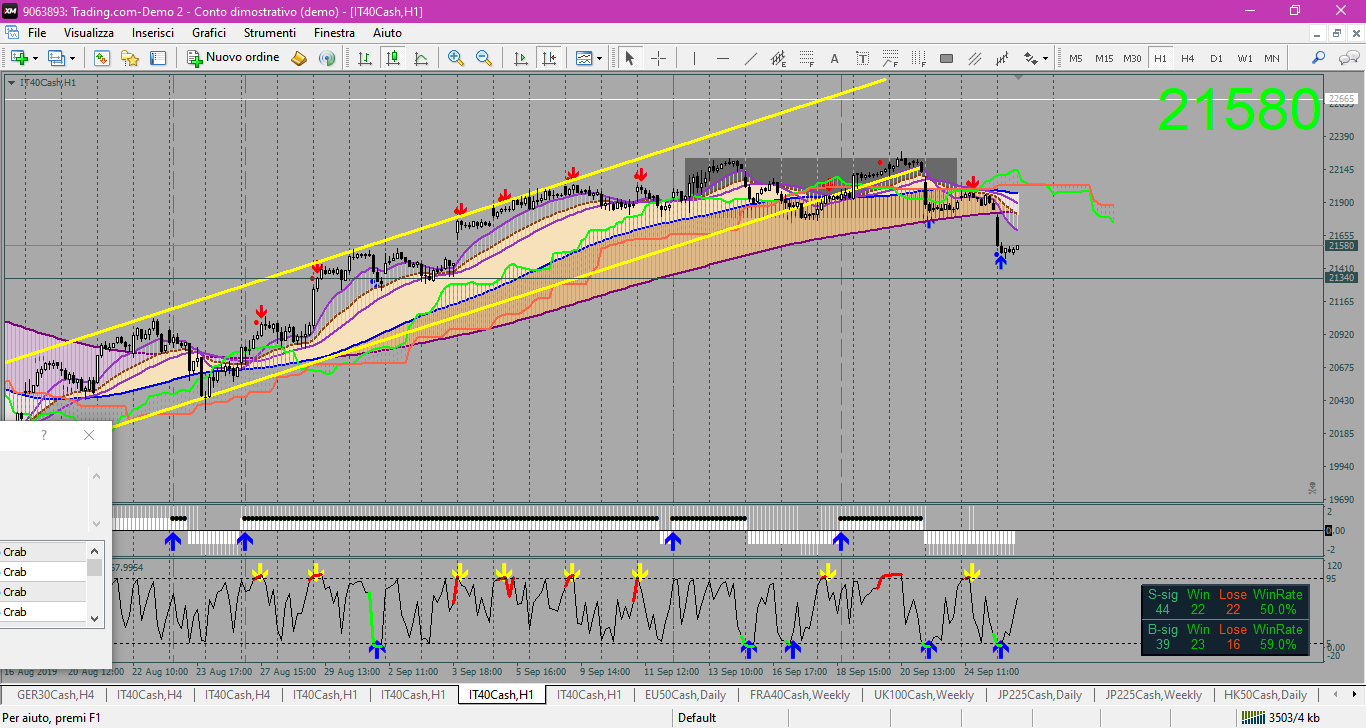This screenshot has height=728, width=1366.
Task: Zoom in on the chart
Action: (456, 58)
